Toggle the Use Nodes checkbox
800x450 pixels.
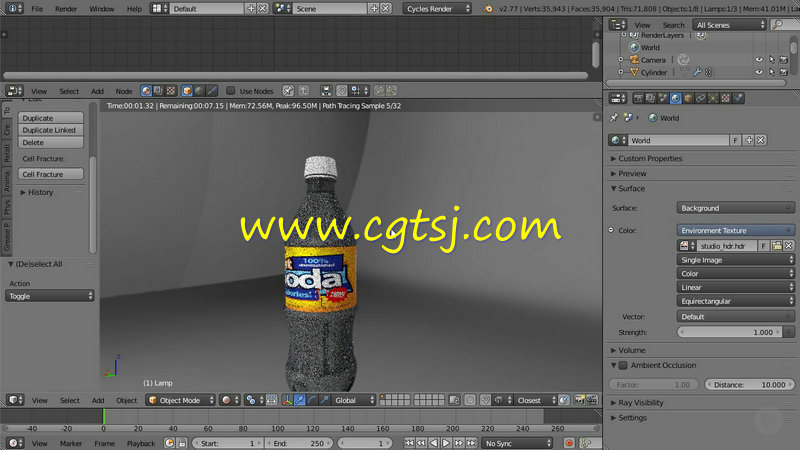[231, 91]
